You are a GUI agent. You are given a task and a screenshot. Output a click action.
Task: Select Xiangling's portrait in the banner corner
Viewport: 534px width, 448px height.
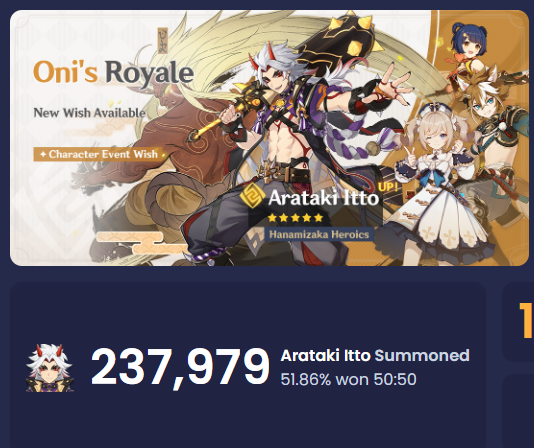point(468,43)
